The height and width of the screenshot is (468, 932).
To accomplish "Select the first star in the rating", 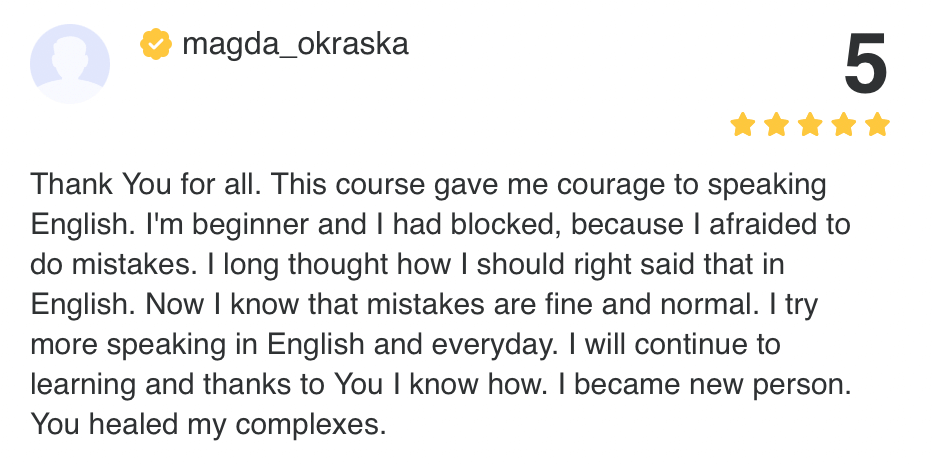I will [742, 125].
